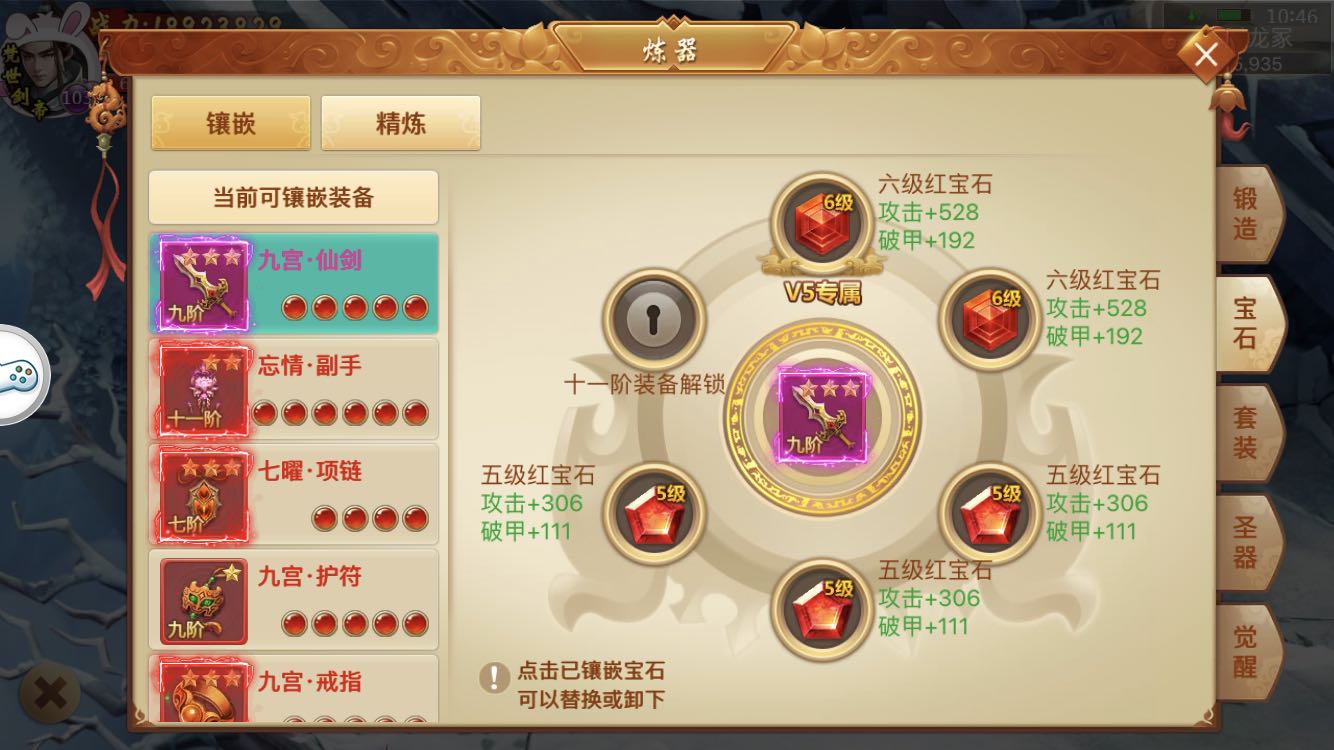Open the 套装 side tab
1334x750 pixels.
pyautogui.click(x=1247, y=433)
